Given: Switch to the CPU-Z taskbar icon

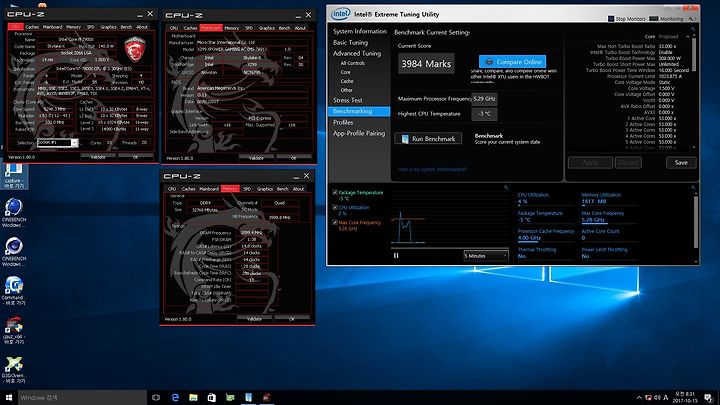Looking at the screenshot, I should click(267, 398).
